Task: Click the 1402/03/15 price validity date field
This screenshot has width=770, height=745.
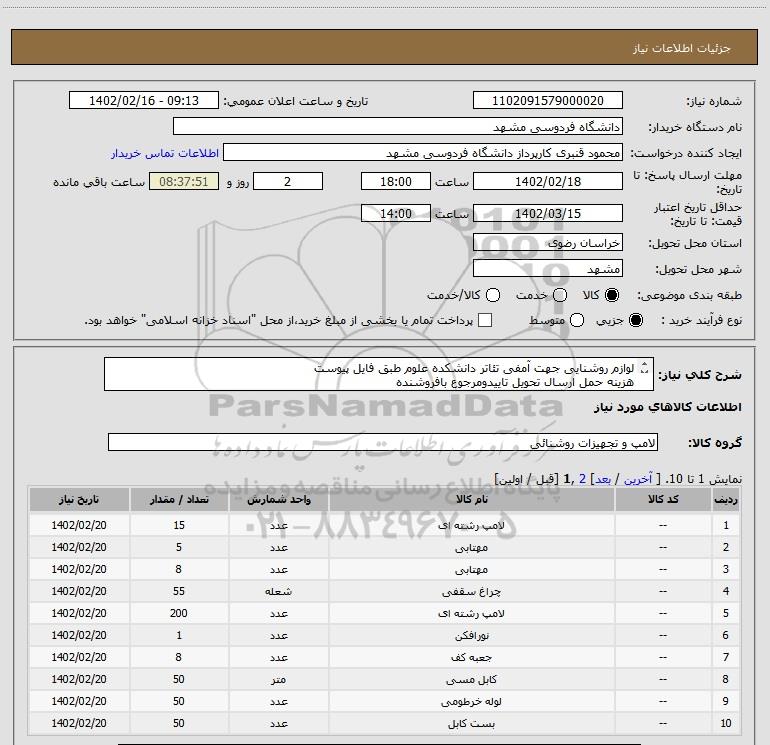Action: 548,214
